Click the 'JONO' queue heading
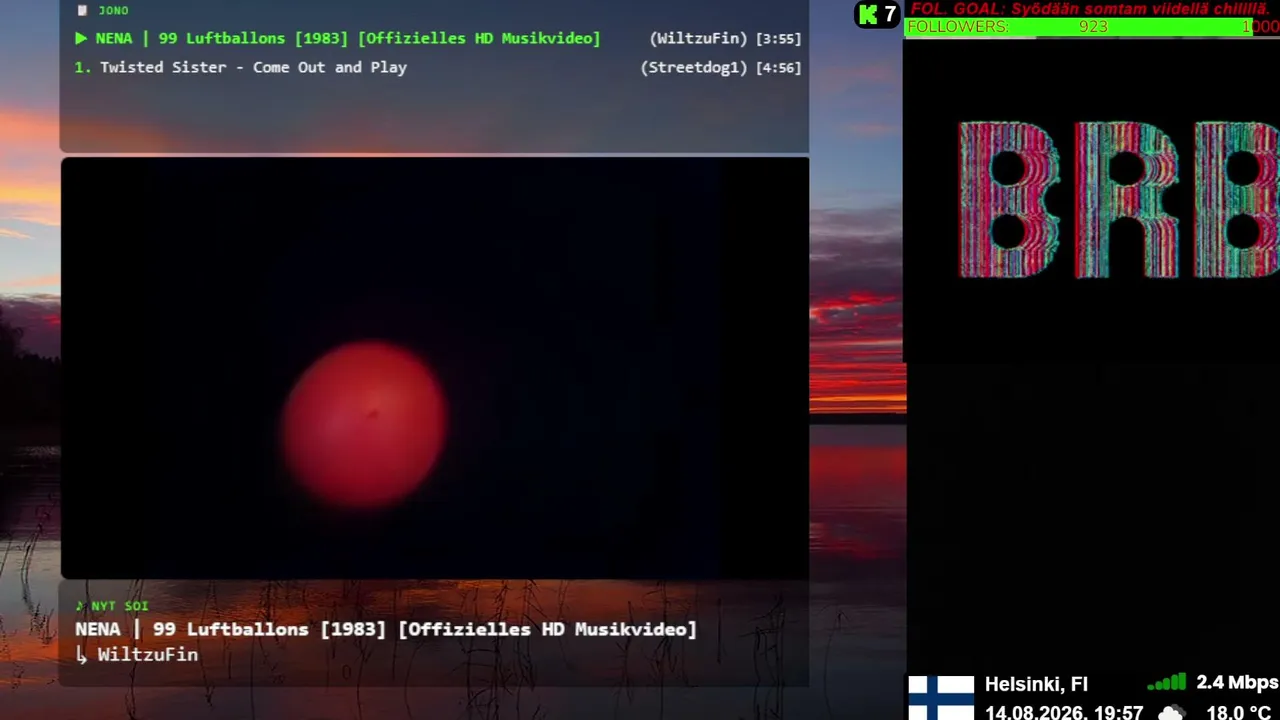Viewport: 1280px width, 720px height. [x=113, y=10]
